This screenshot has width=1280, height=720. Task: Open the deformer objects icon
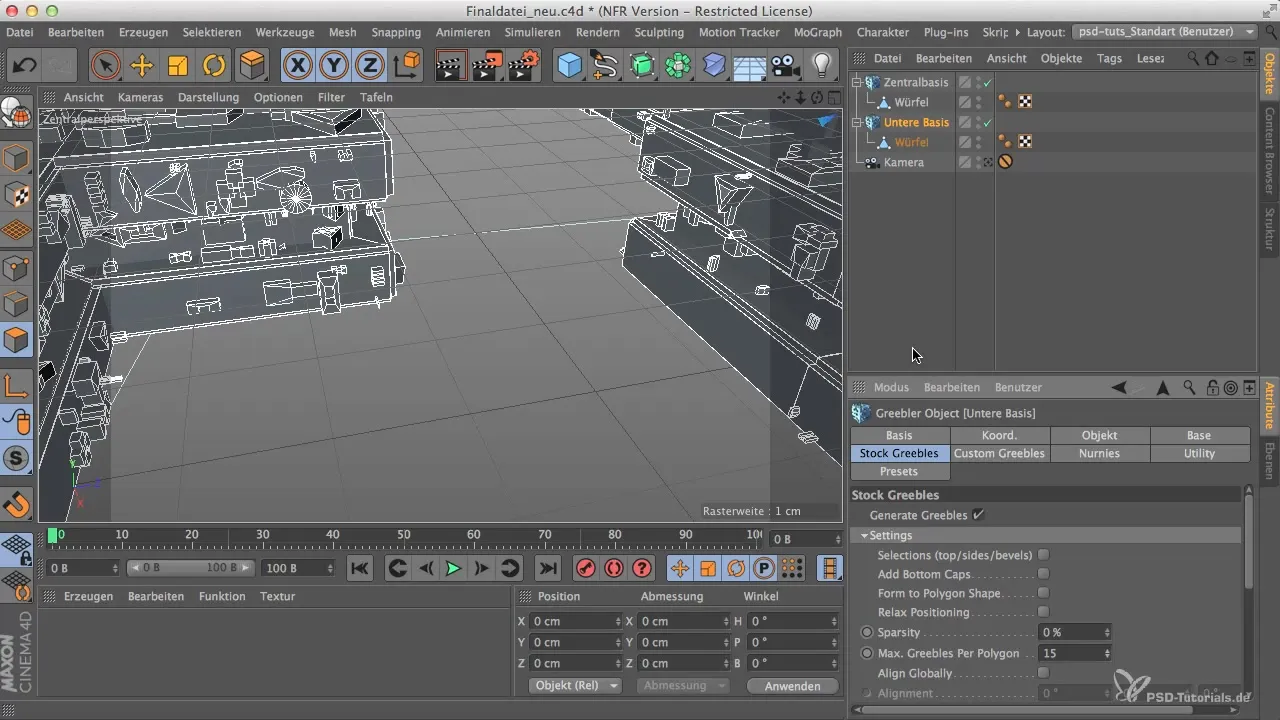pyautogui.click(x=714, y=66)
